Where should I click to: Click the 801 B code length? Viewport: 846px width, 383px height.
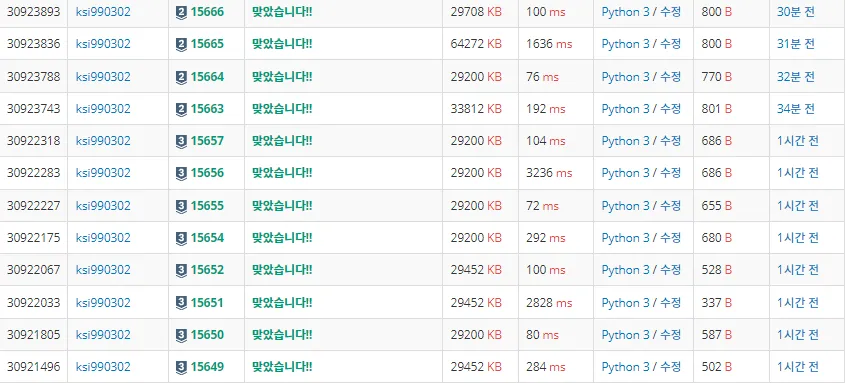[x=717, y=109]
